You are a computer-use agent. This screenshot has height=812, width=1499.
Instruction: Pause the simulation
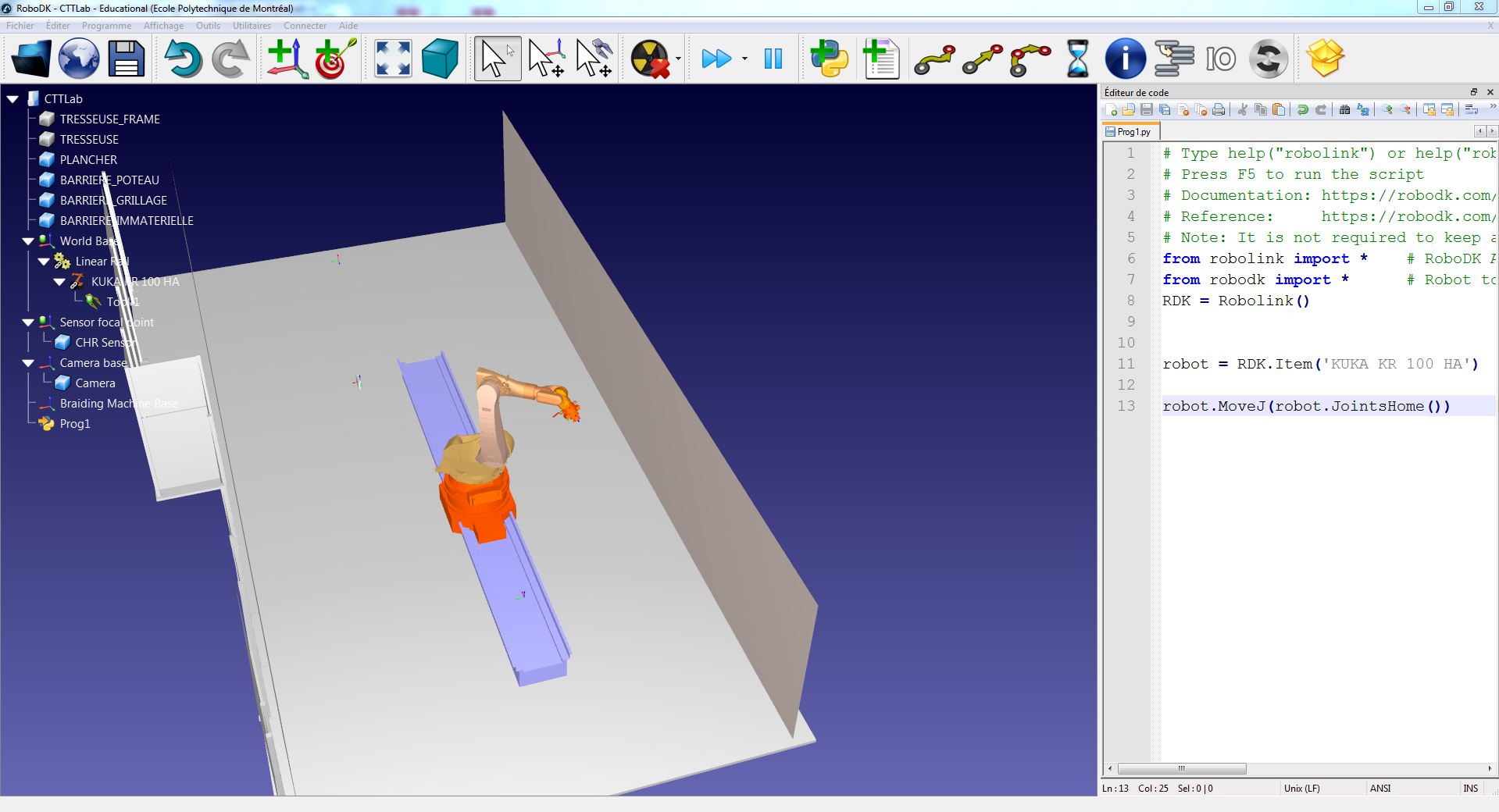[x=773, y=59]
